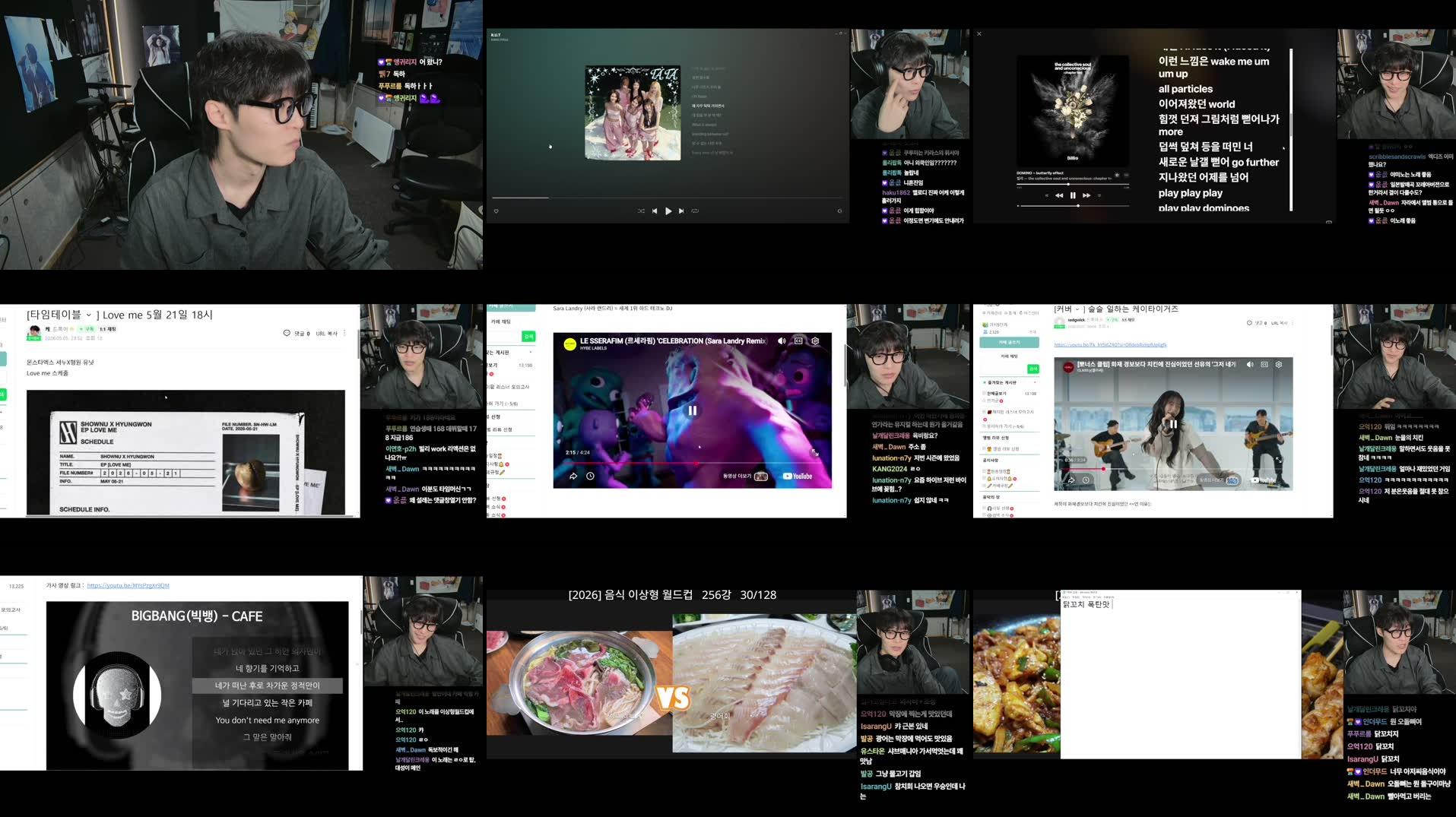Enter fullscreen on the LE SSERAFIM video

coord(814,452)
